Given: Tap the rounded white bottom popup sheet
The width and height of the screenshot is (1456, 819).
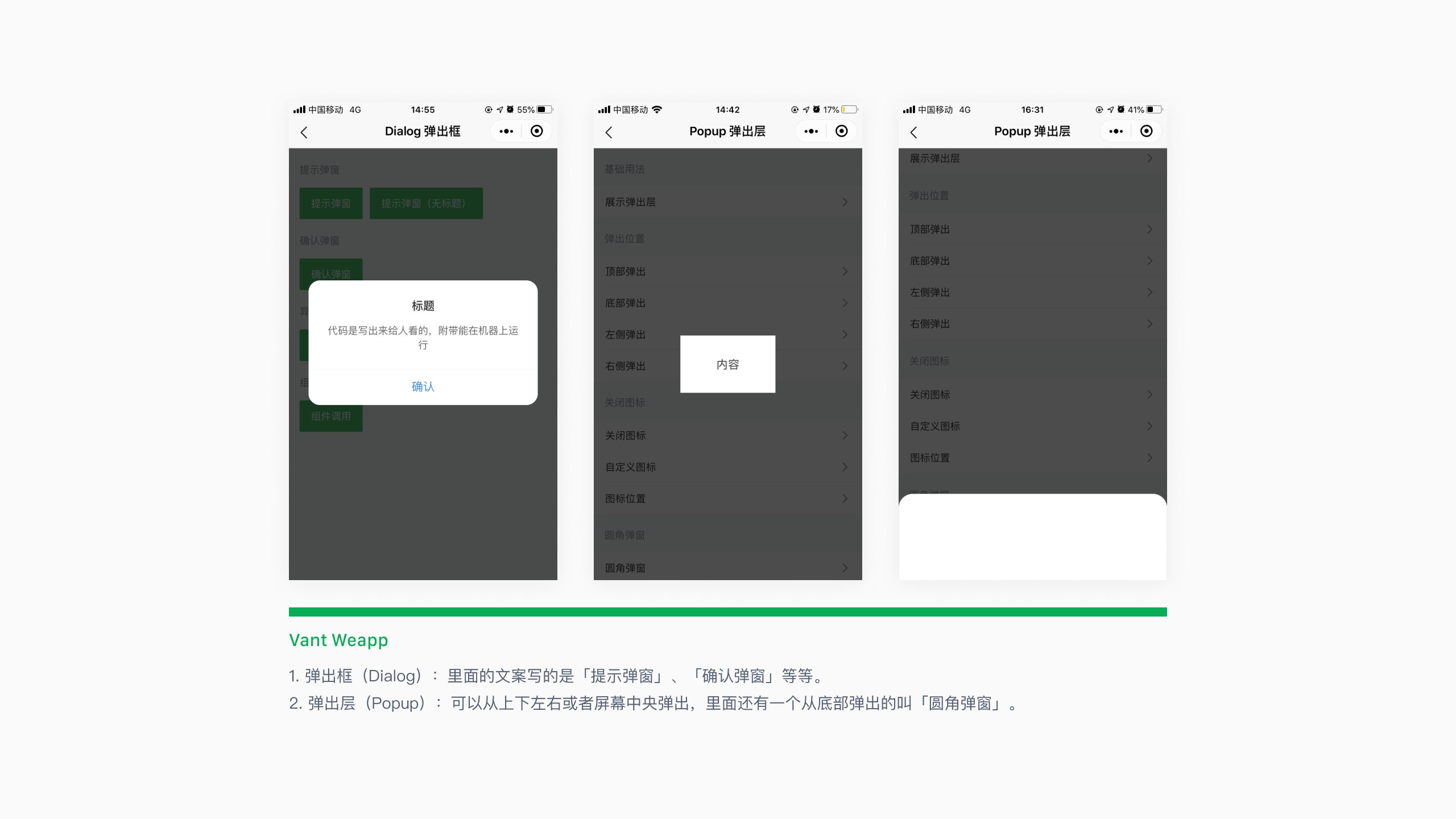Looking at the screenshot, I should tap(1032, 537).
